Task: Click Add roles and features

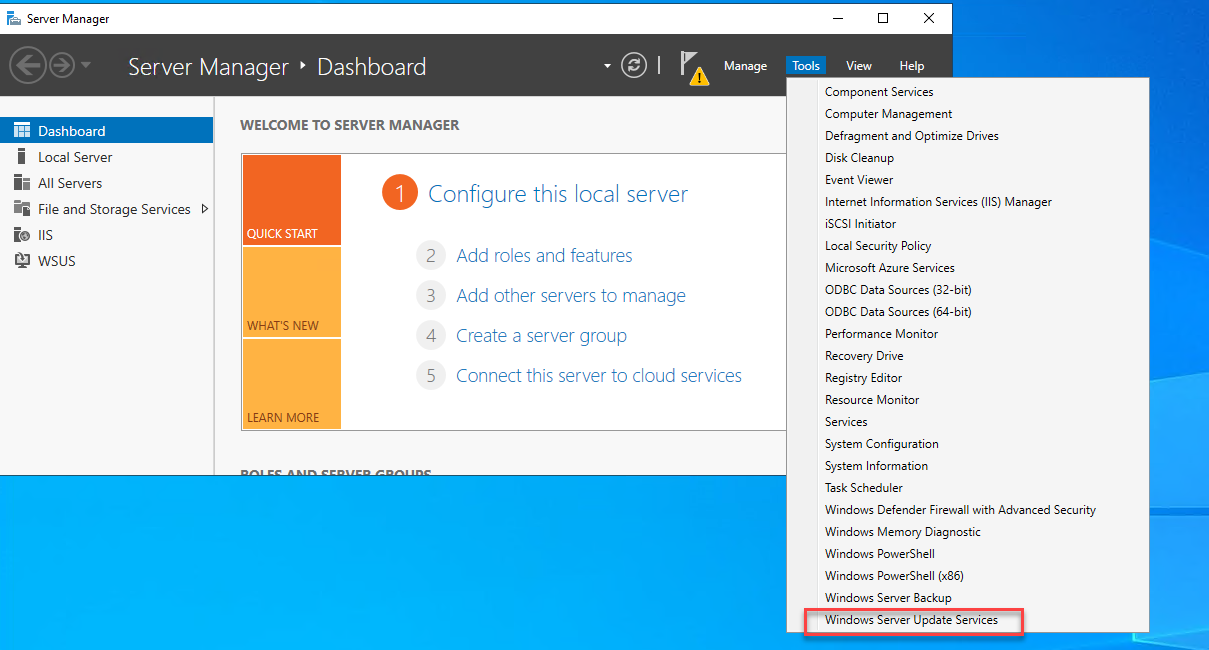Action: (544, 255)
